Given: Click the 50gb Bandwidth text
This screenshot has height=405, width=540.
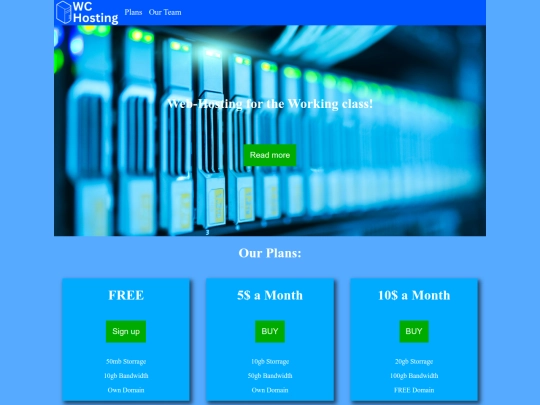Looking at the screenshot, I should pyautogui.click(x=270, y=376).
